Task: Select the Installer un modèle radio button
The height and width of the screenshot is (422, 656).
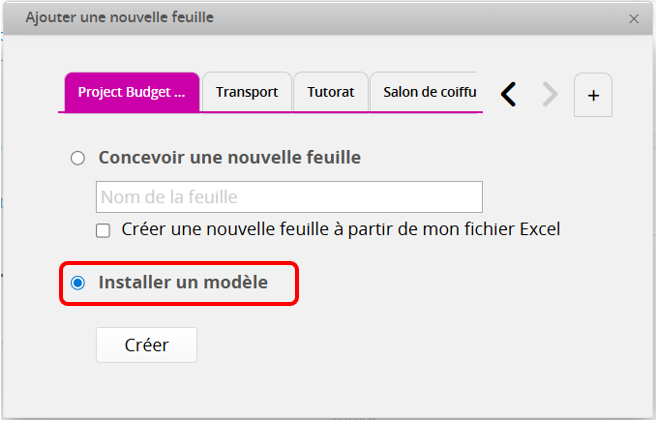Action: click(78, 283)
